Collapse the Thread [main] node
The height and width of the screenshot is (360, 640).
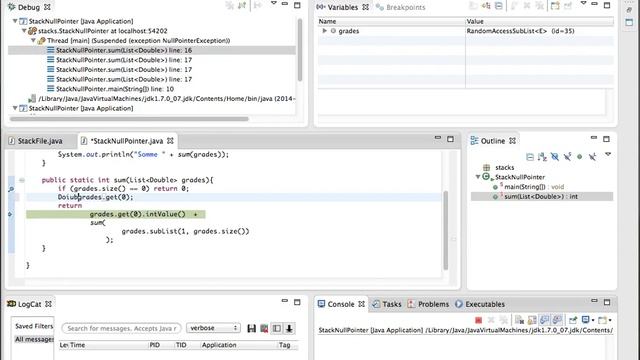33,41
